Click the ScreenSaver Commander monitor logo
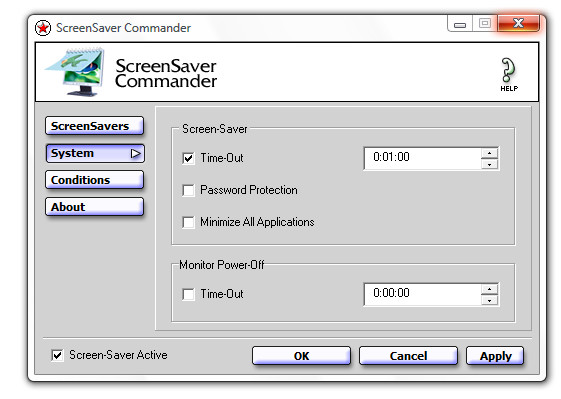 75,72
